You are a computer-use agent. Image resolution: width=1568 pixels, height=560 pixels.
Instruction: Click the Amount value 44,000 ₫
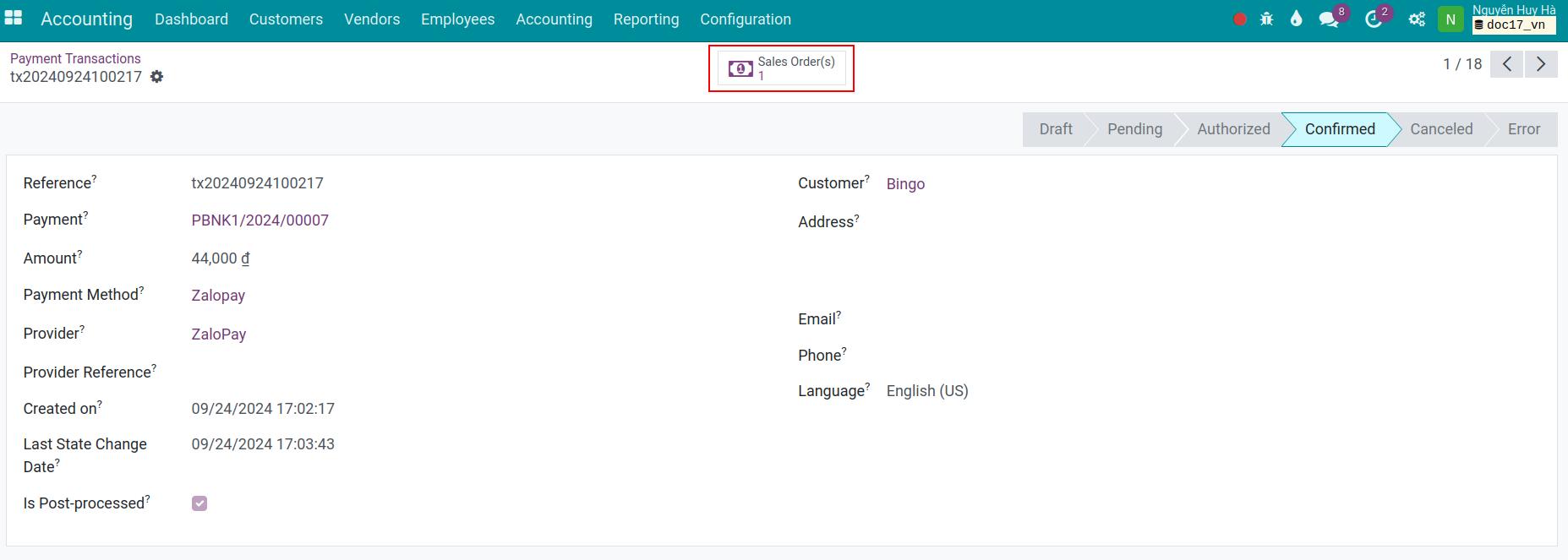[220, 258]
